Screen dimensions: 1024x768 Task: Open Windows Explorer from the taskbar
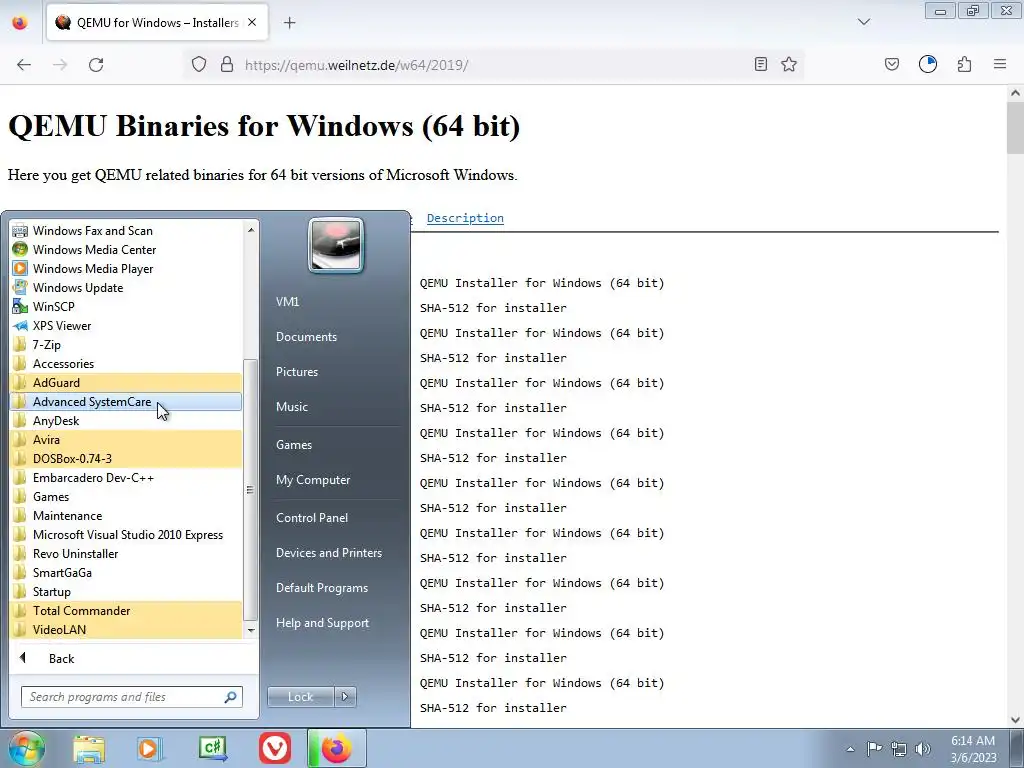click(x=89, y=749)
